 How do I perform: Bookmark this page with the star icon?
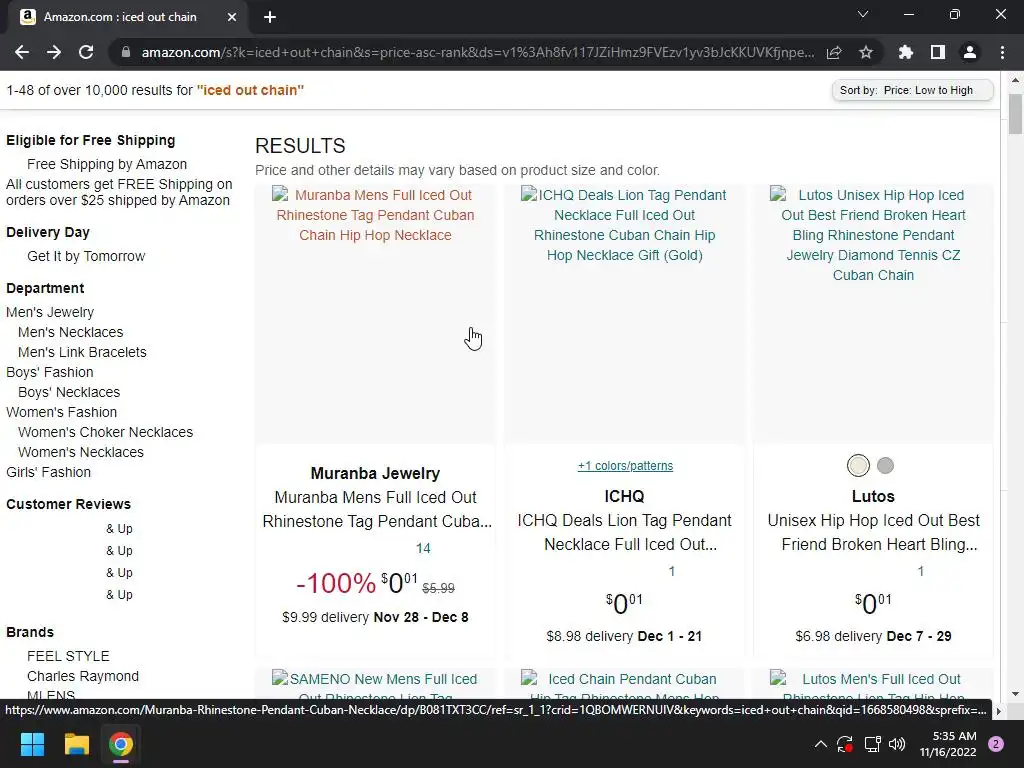click(866, 52)
